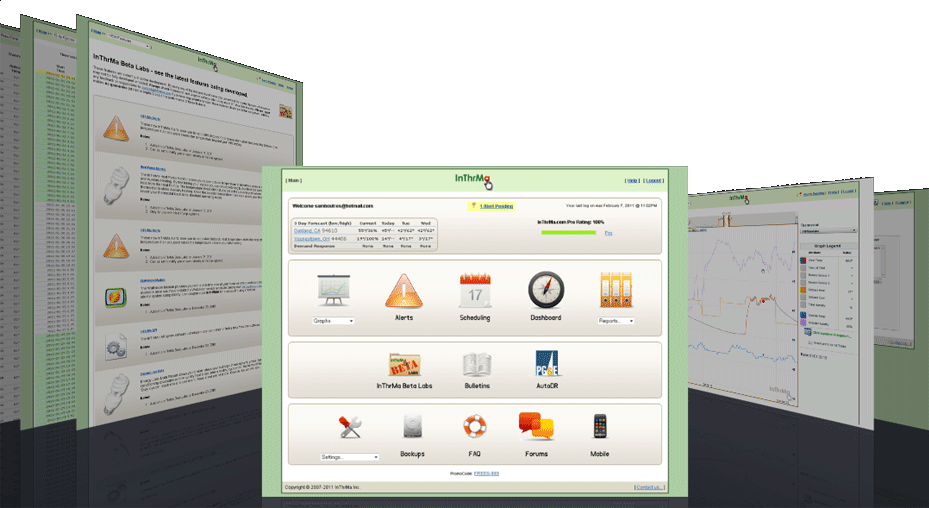Screen dimensions: 929x508
Task: Open the Settings tools icon
Action: point(350,427)
